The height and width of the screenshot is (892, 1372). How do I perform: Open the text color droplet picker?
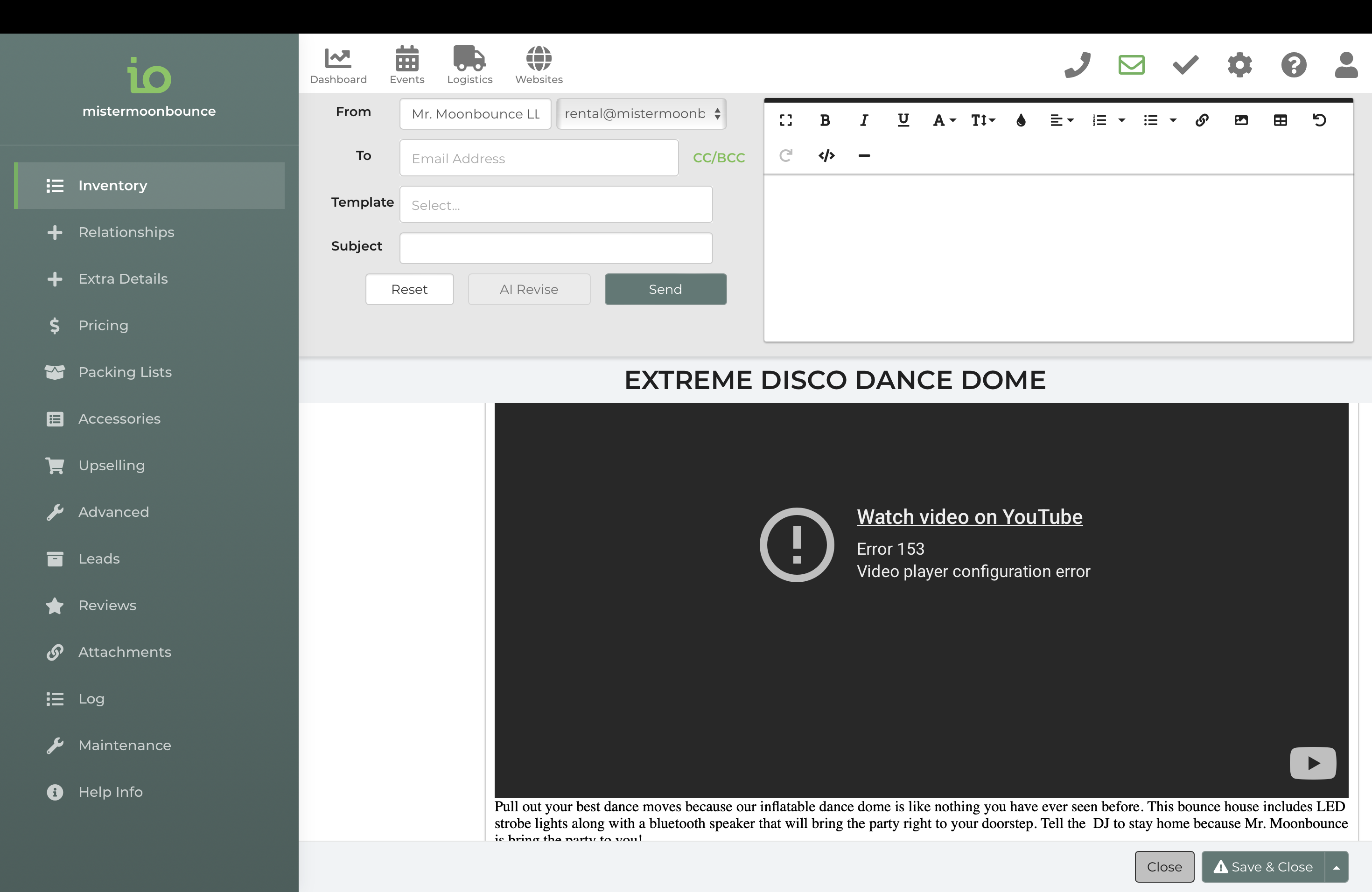point(1021,120)
